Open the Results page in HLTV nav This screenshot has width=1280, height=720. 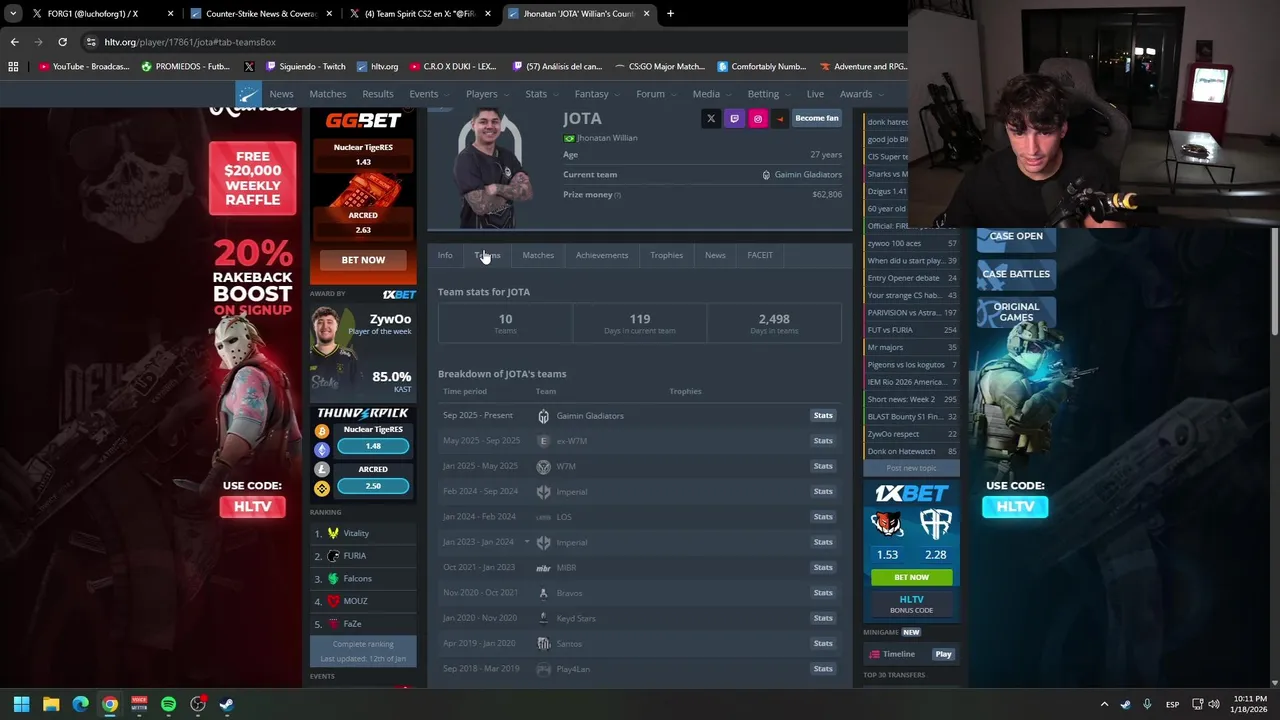click(378, 94)
